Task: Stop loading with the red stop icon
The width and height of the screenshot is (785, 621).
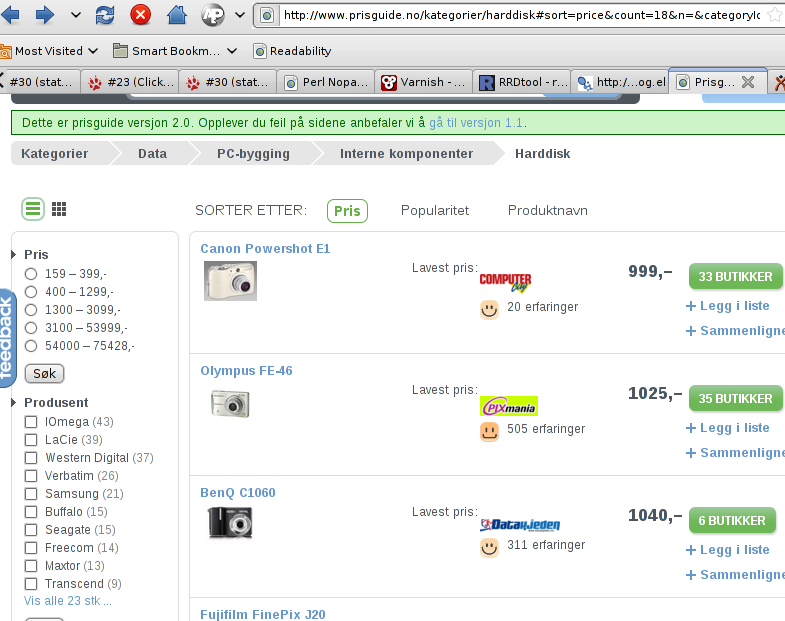Action: click(141, 15)
